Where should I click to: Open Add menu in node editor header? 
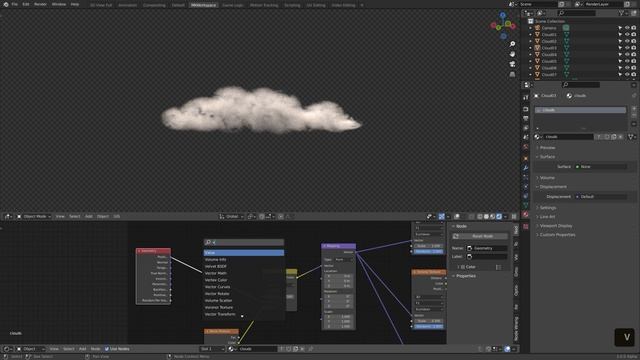pyautogui.click(x=82, y=349)
